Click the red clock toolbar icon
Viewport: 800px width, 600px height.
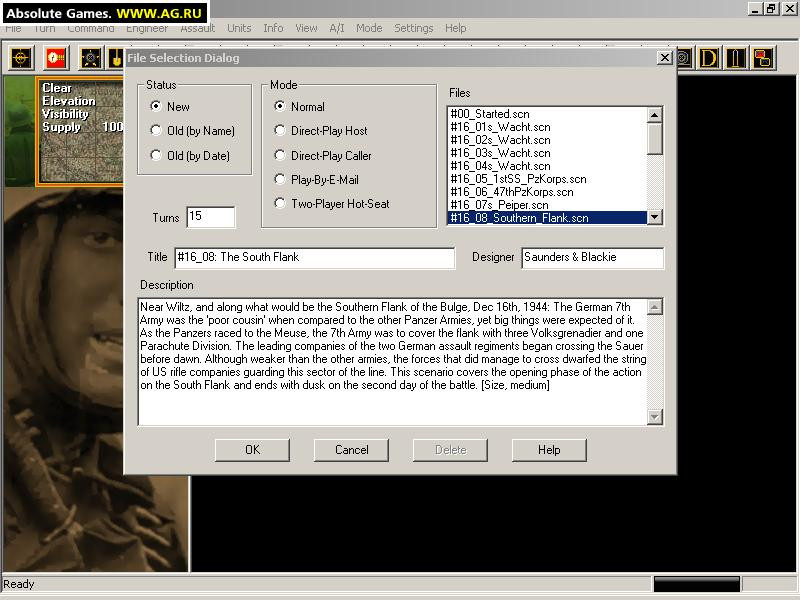tap(56, 58)
